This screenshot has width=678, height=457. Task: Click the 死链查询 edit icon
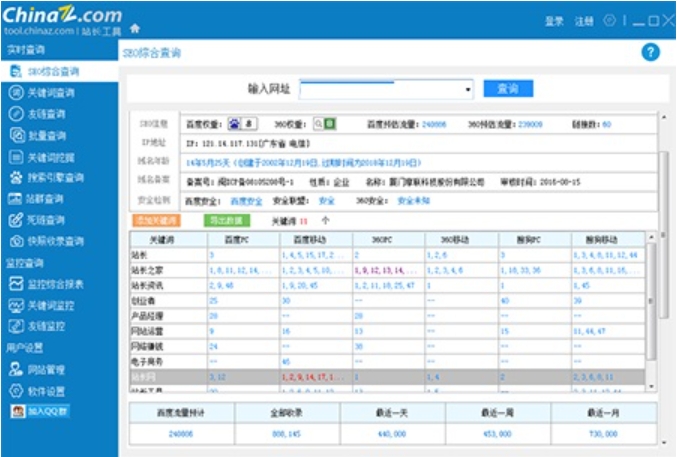tap(16, 220)
